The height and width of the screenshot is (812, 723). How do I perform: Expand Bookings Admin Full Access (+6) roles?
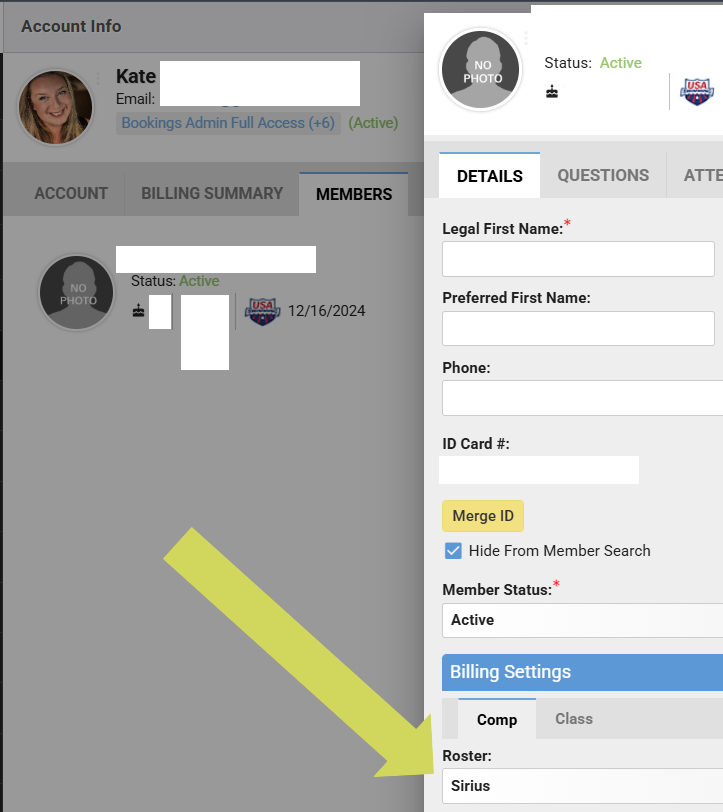click(228, 123)
